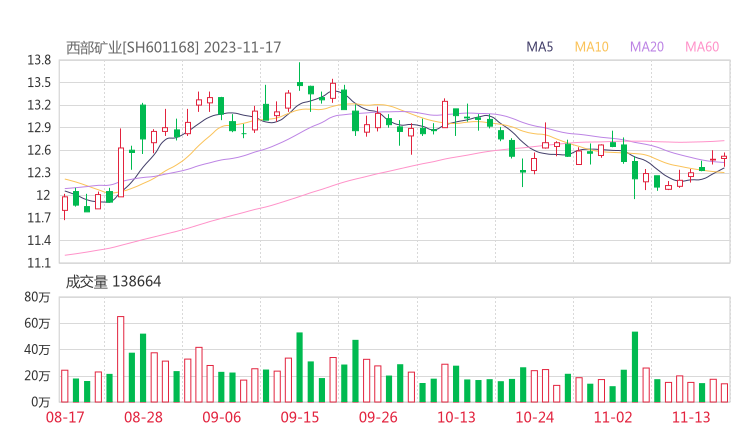Viewport: 740px width, 440px height.
Task: Click the 11.1 price axis label
Action: pyautogui.click(x=40, y=263)
